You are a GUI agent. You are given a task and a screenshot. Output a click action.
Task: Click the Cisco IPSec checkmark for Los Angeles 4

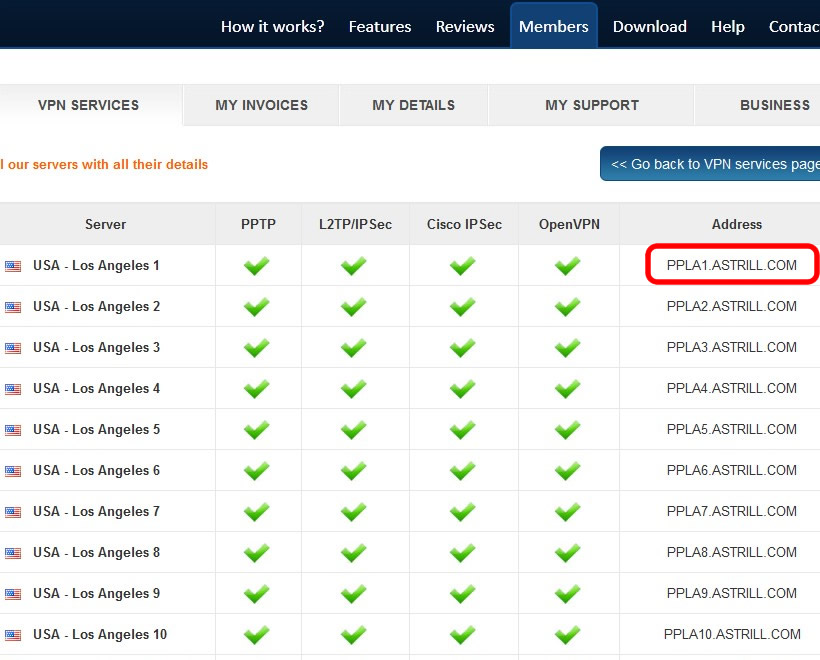(x=462, y=388)
